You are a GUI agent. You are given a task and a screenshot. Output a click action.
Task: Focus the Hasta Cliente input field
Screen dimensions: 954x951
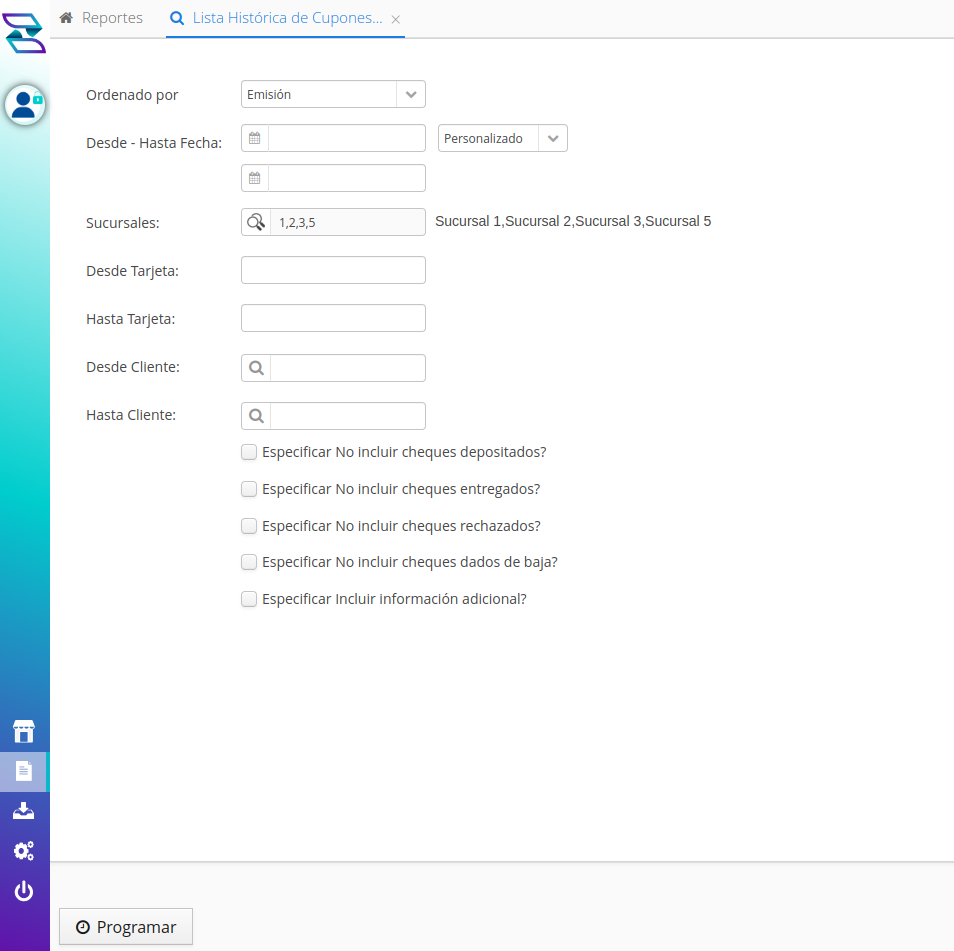click(347, 416)
